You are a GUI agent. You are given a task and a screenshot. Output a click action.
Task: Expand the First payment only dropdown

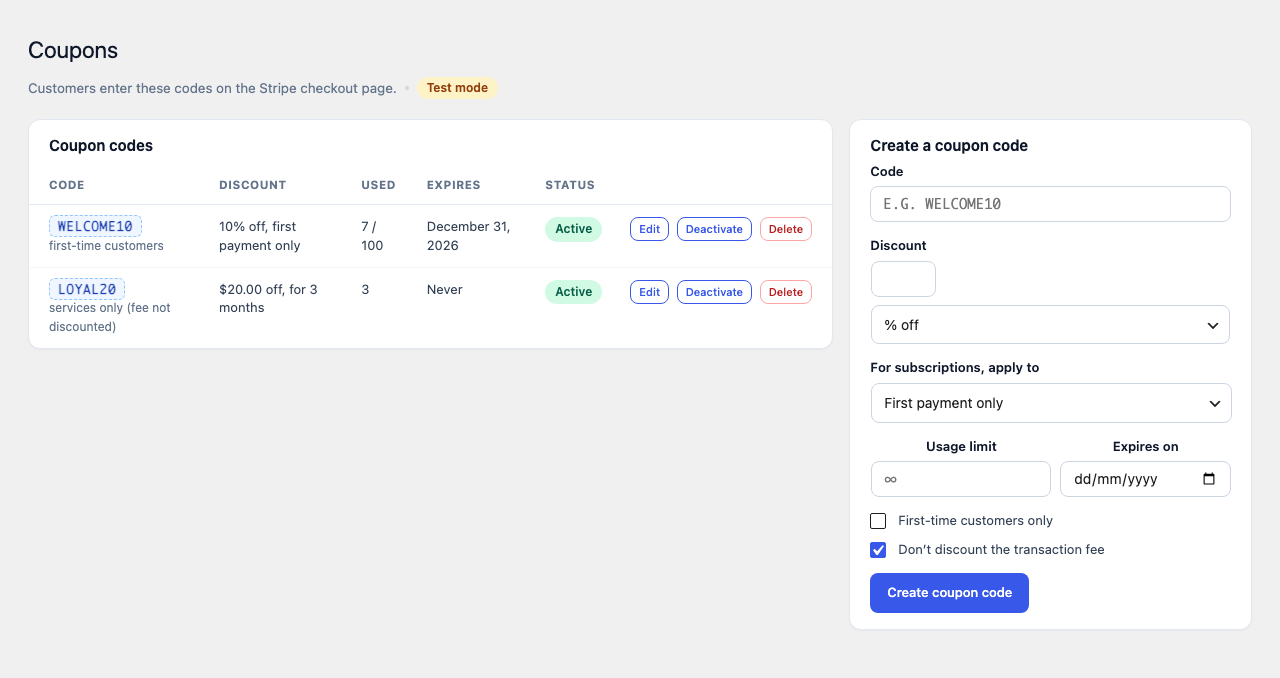[x=1051, y=403]
